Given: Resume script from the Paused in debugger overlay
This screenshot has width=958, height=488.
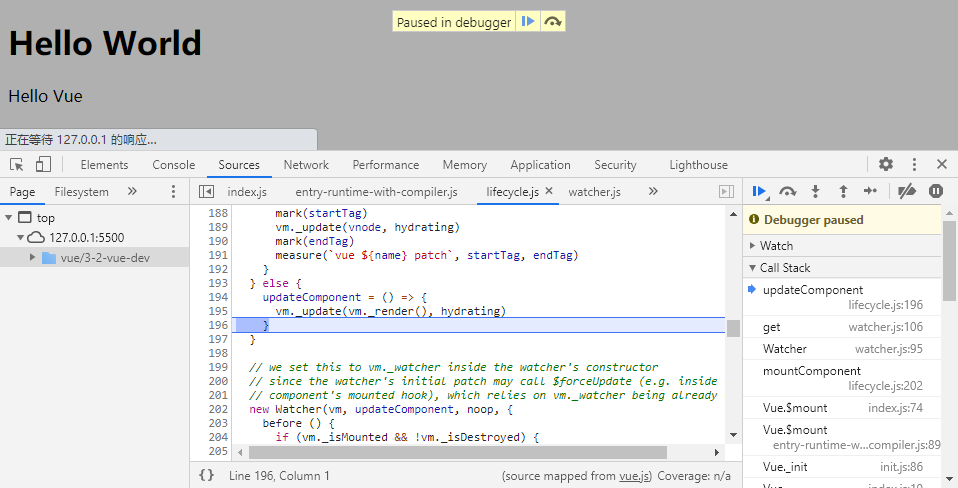Looking at the screenshot, I should point(528,22).
